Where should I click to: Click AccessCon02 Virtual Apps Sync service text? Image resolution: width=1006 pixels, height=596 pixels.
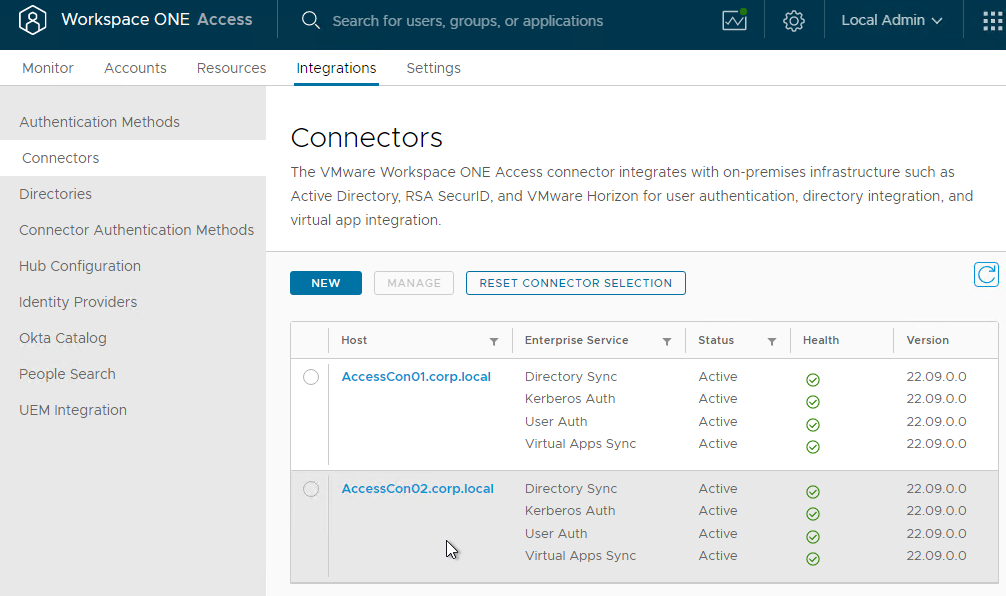point(580,556)
